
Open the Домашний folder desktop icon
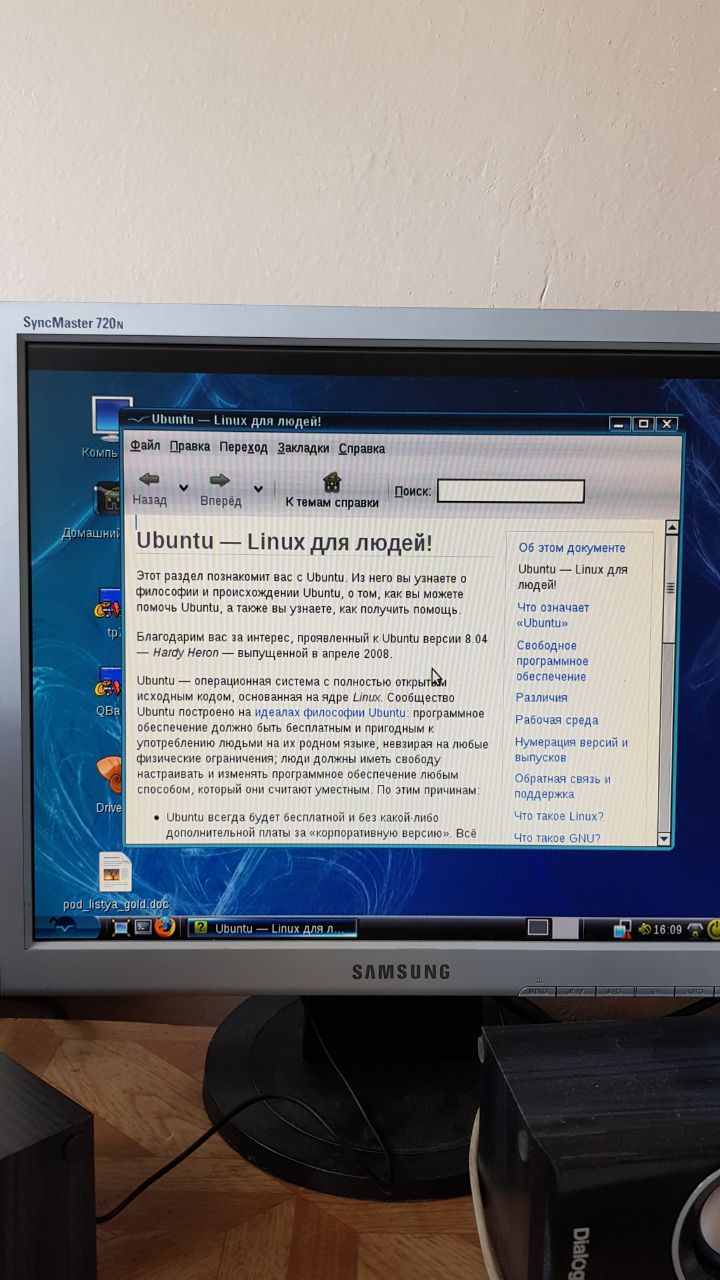[x=108, y=499]
